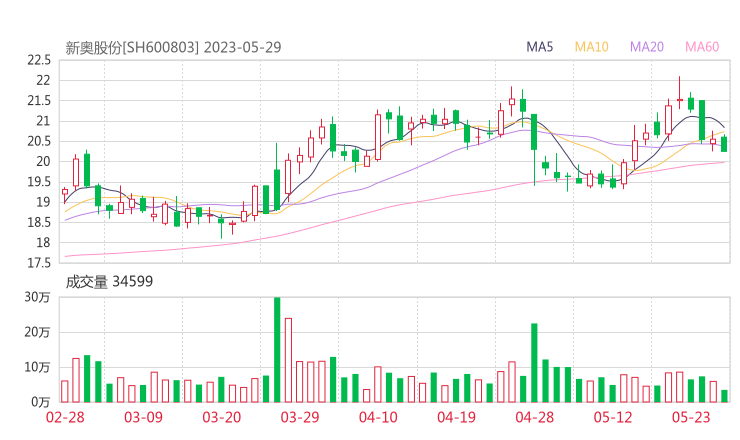This screenshot has width=740, height=440.
Task: Click the chart title 新奥股份[SH600803] 2023-05-29
Action: [x=173, y=48]
